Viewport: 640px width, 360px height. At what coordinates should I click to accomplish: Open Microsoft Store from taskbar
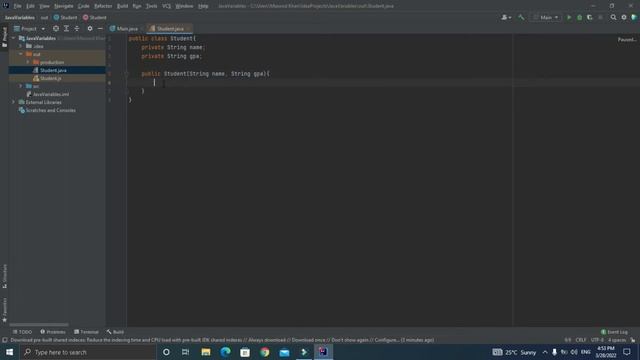(x=245, y=352)
